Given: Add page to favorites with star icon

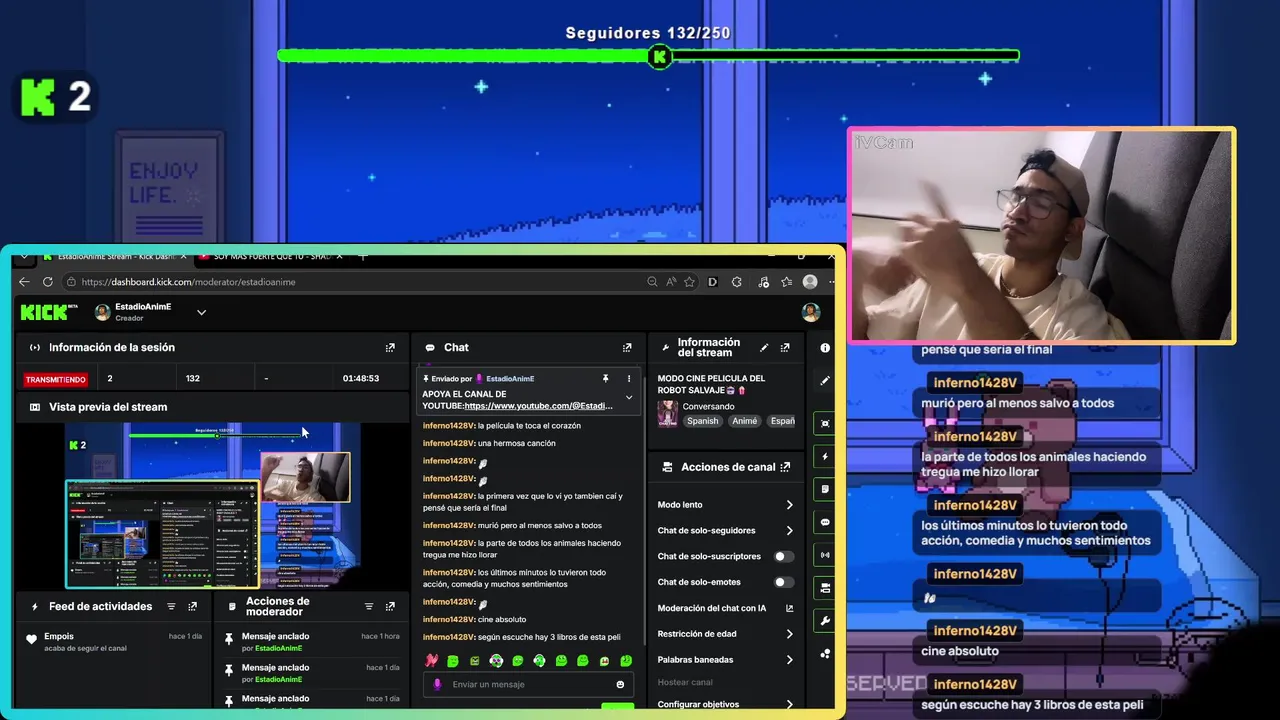Looking at the screenshot, I should tap(690, 282).
